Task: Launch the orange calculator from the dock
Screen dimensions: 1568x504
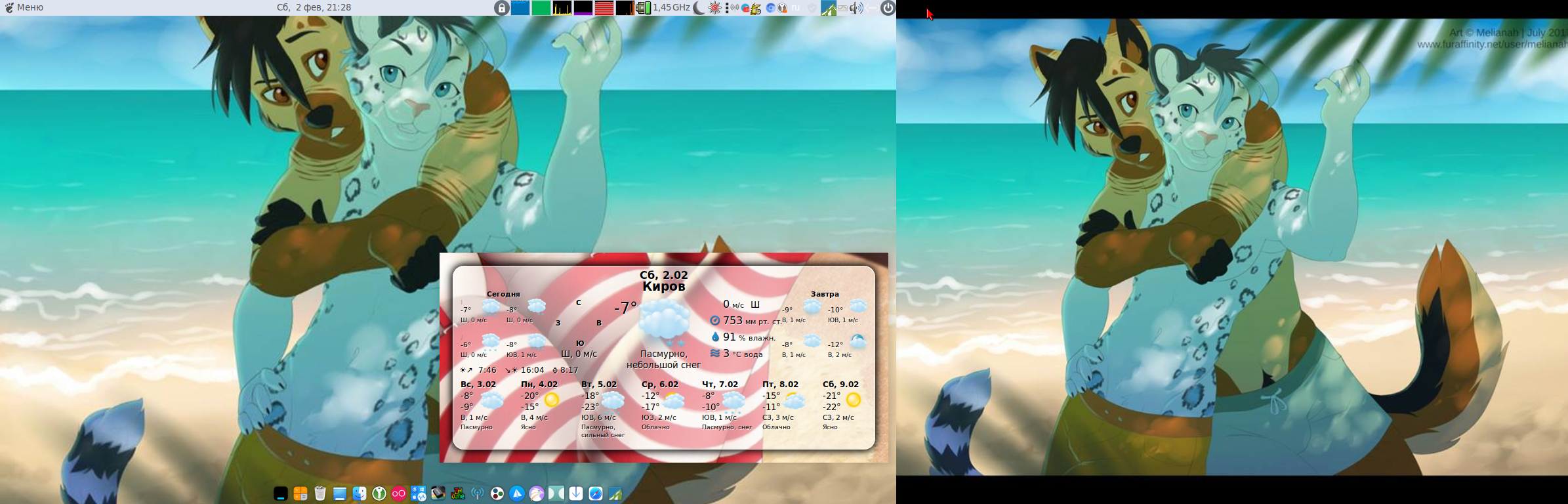Action: tap(300, 493)
